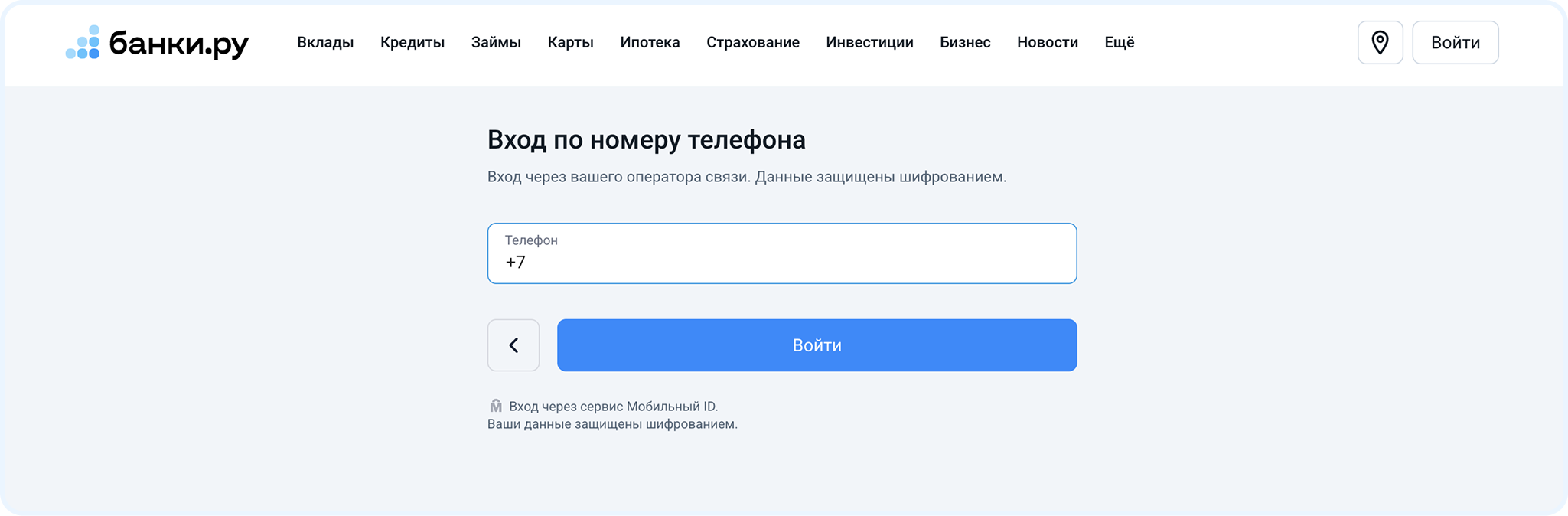Go to the Кредиты section
The width and height of the screenshot is (1568, 516).
pos(412,42)
